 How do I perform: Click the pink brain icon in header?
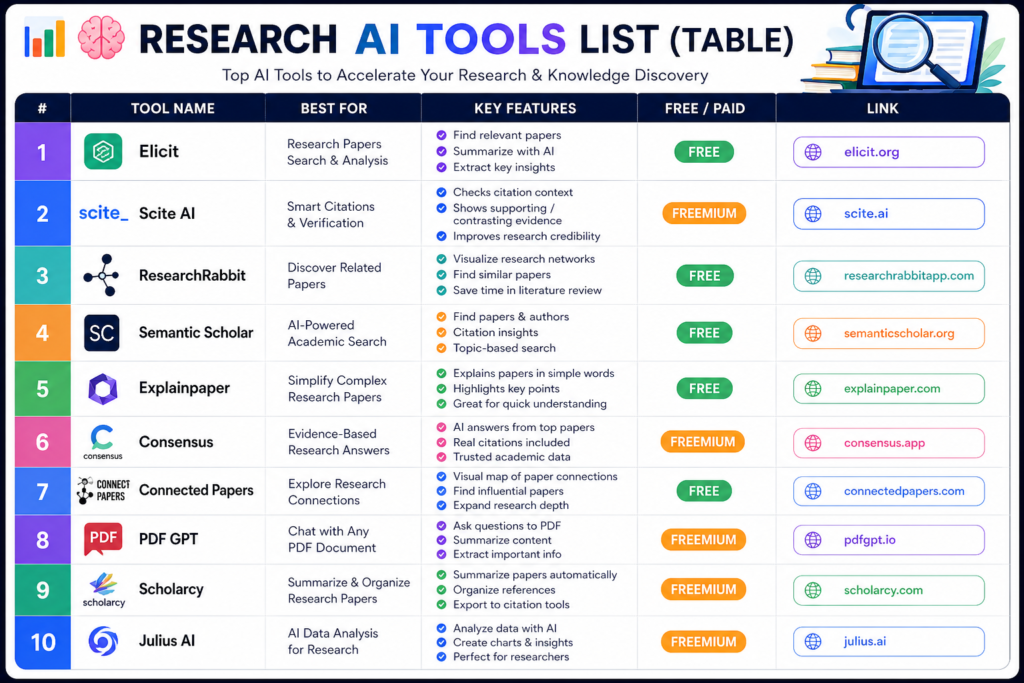coord(101,38)
